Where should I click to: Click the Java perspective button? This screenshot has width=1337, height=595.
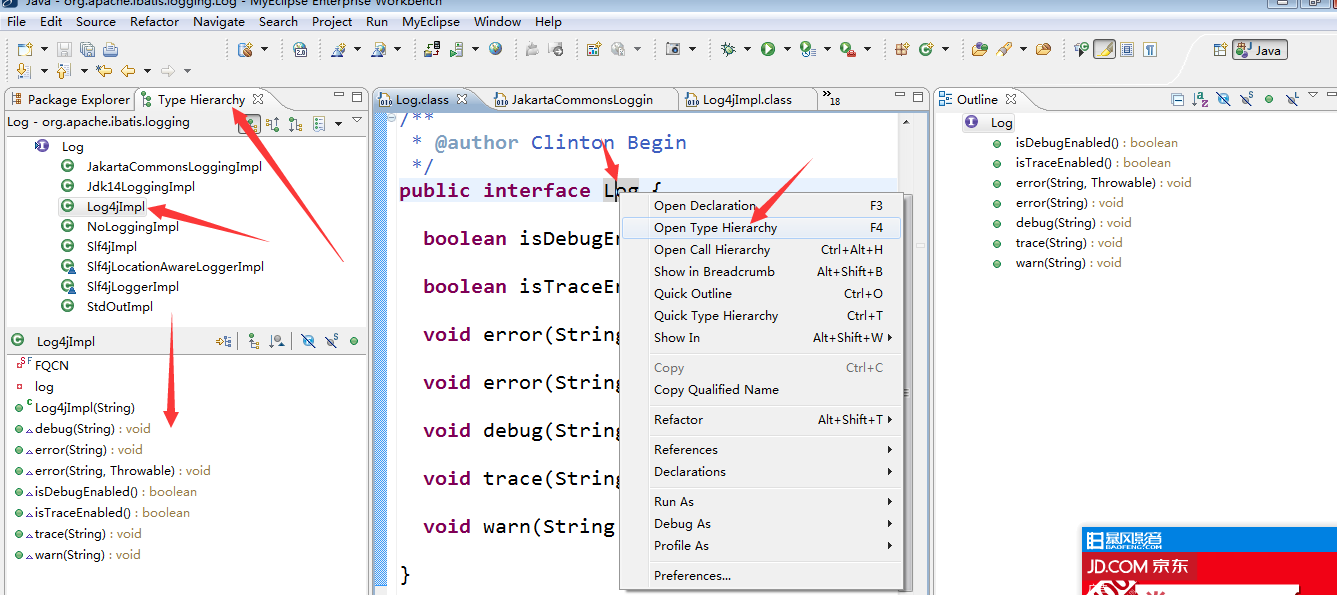[1259, 50]
